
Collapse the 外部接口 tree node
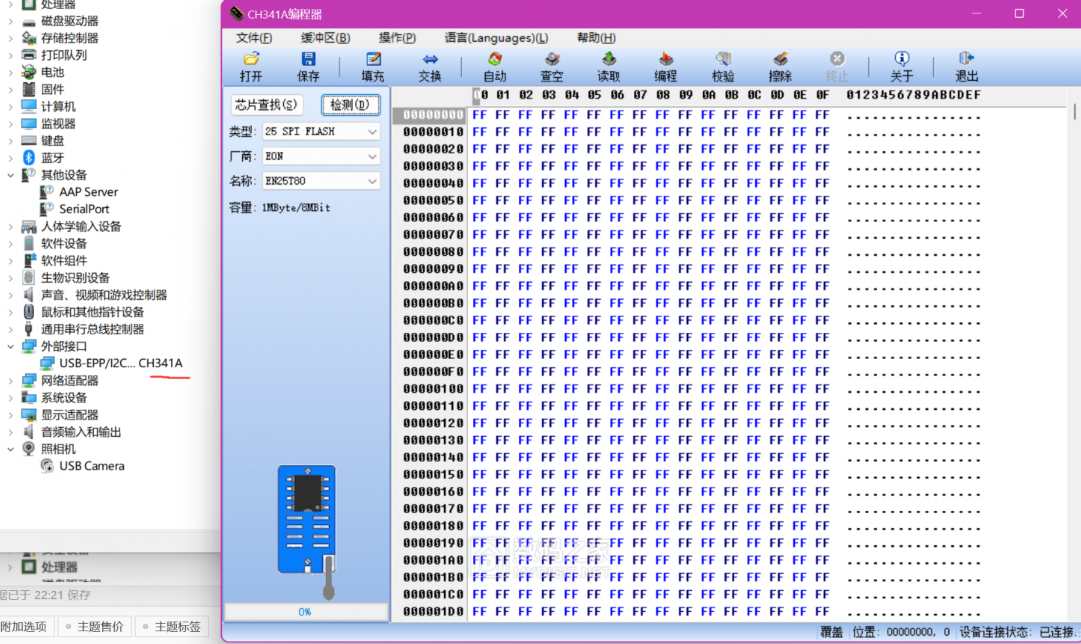click(8, 345)
